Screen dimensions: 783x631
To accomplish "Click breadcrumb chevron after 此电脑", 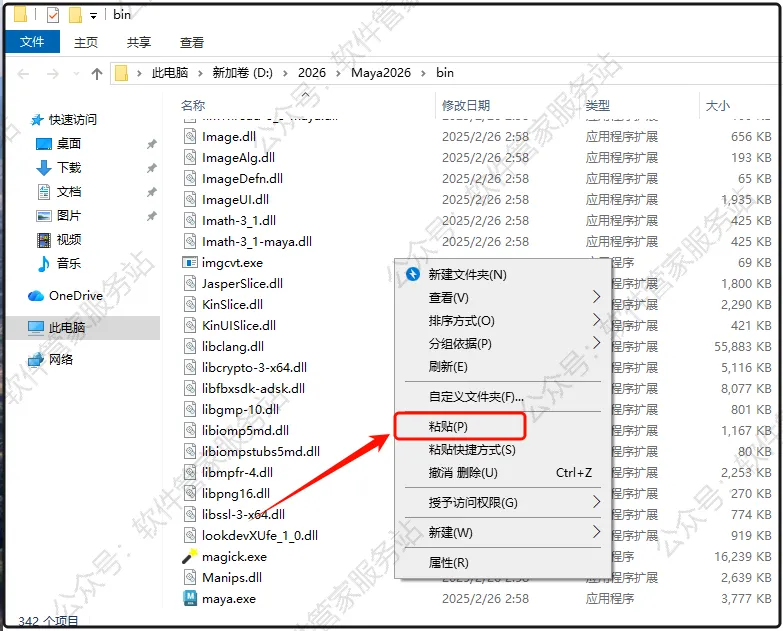I will 200,73.
